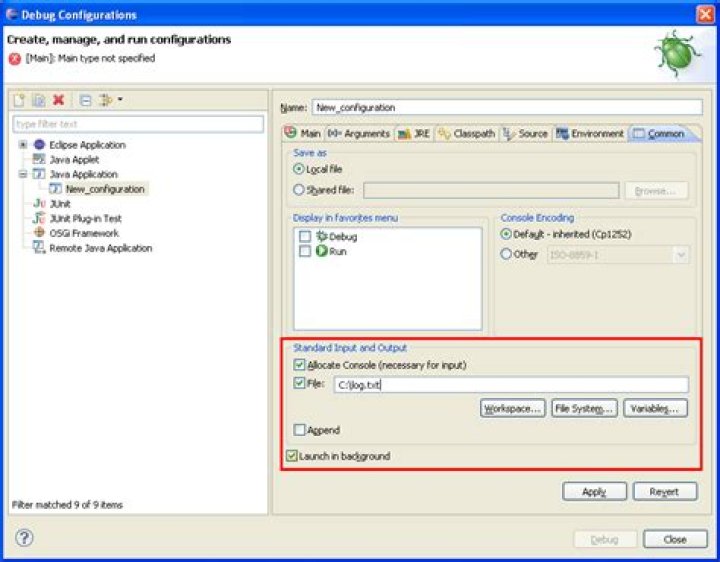Switch to the Main tab
This screenshot has height=562, width=720.
[x=302, y=134]
